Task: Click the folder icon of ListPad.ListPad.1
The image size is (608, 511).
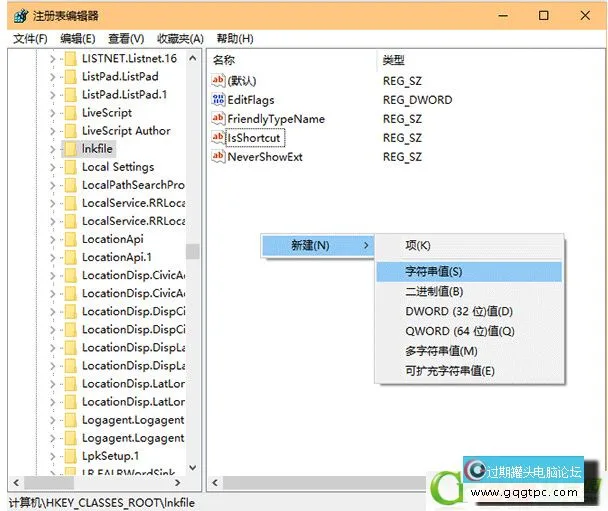Action: tap(71, 95)
